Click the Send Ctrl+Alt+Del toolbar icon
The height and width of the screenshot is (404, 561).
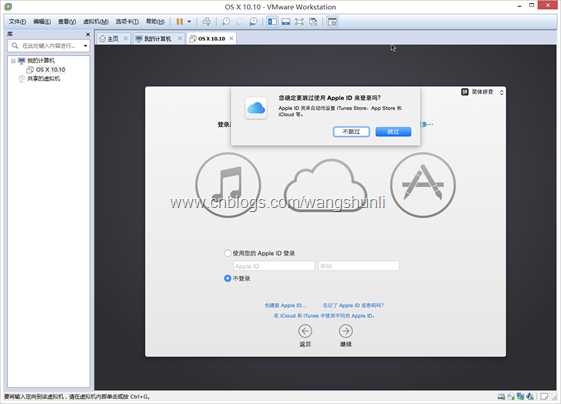[206, 21]
